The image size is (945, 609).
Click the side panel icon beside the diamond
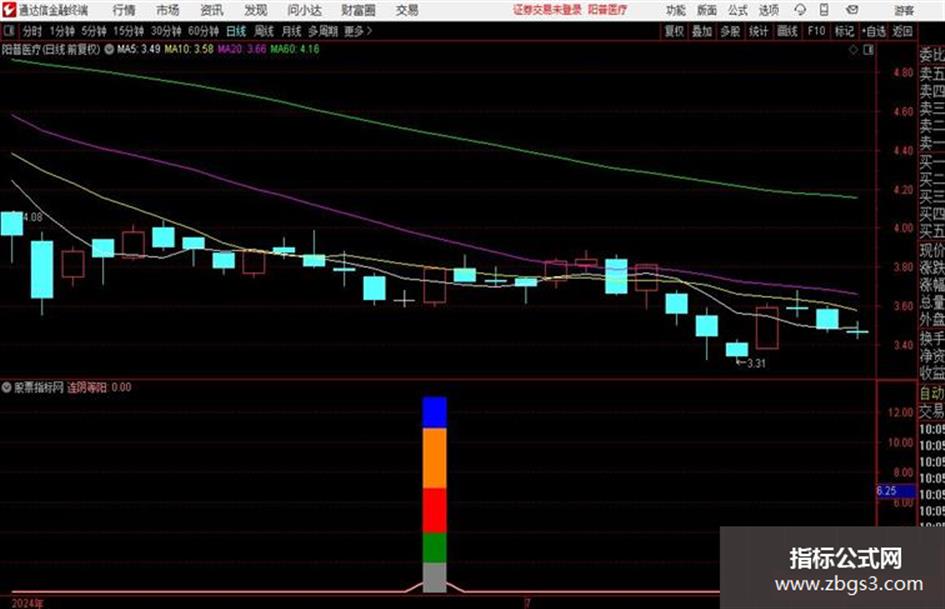tap(868, 50)
